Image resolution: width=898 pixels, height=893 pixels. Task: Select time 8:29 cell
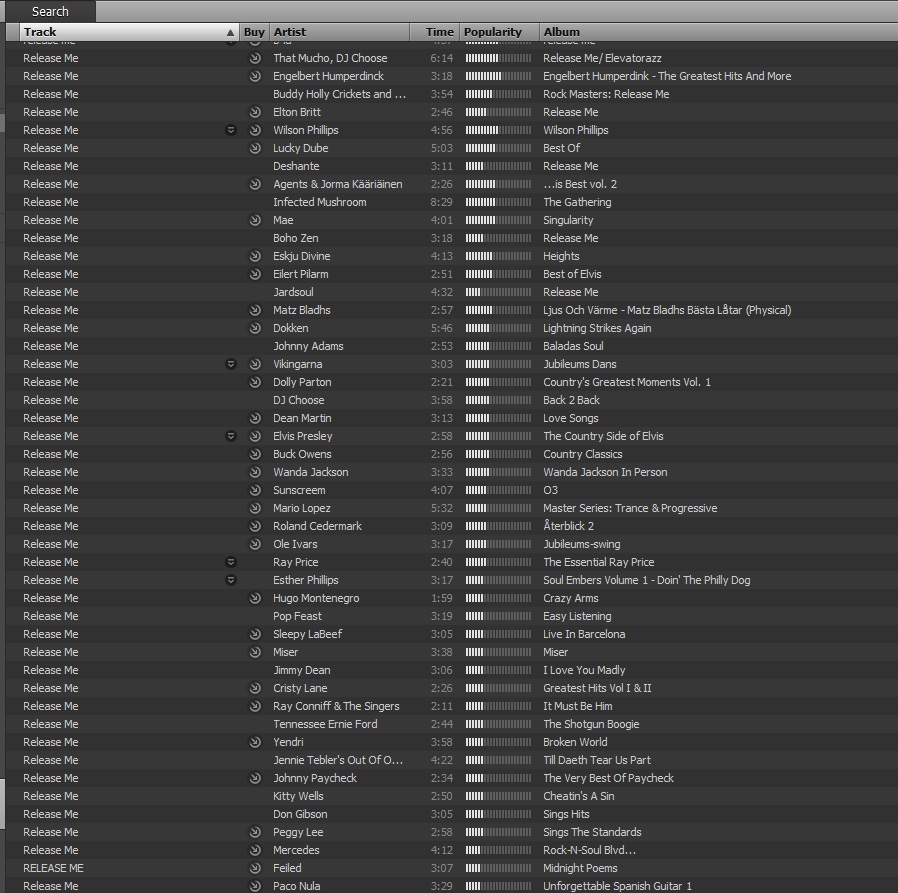(x=442, y=202)
